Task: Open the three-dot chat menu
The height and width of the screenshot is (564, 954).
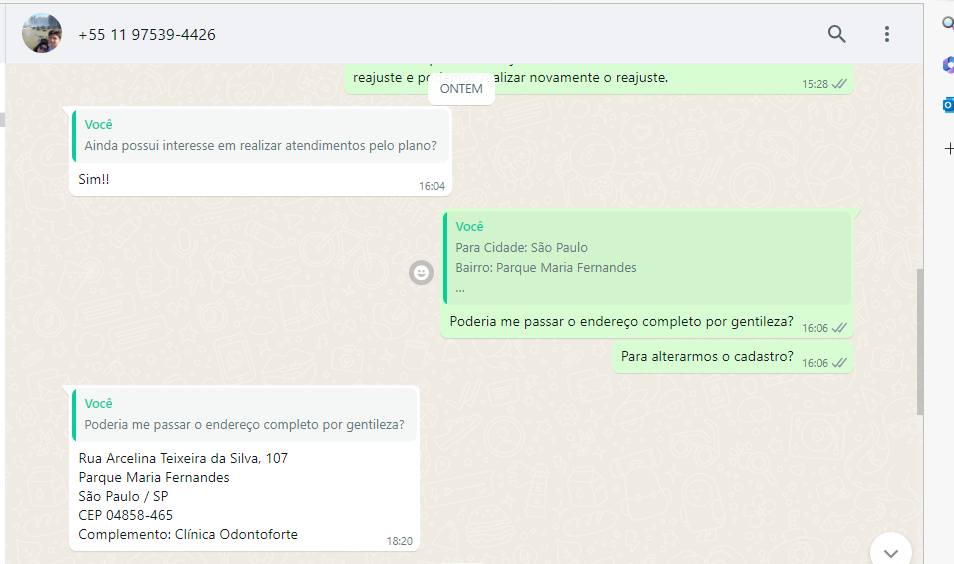Action: pos(886,34)
